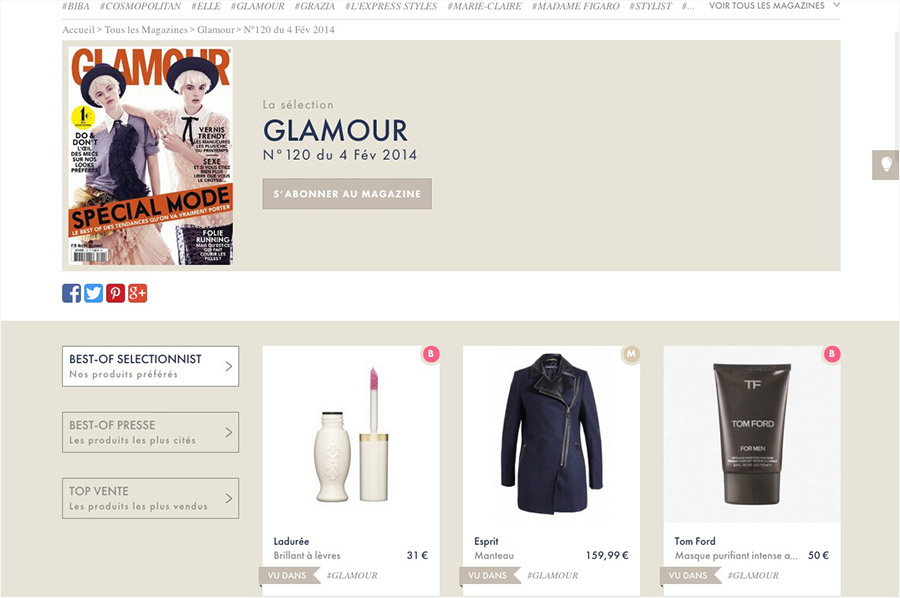The image size is (900, 598).
Task: Open the Esprit Manteau product image
Action: pos(552,434)
